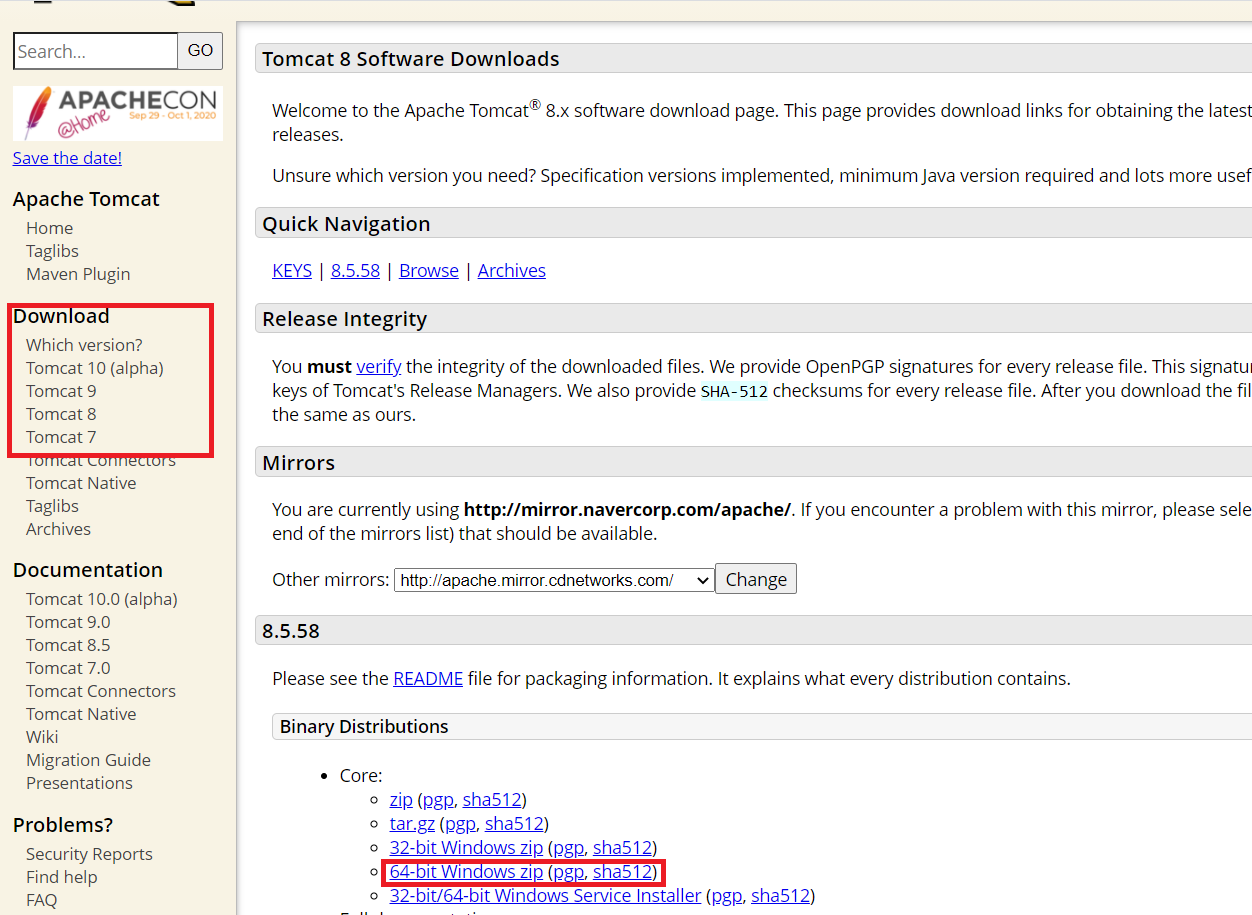Open Taglibs under Apache Tomcat
The width and height of the screenshot is (1252, 915).
(x=52, y=251)
